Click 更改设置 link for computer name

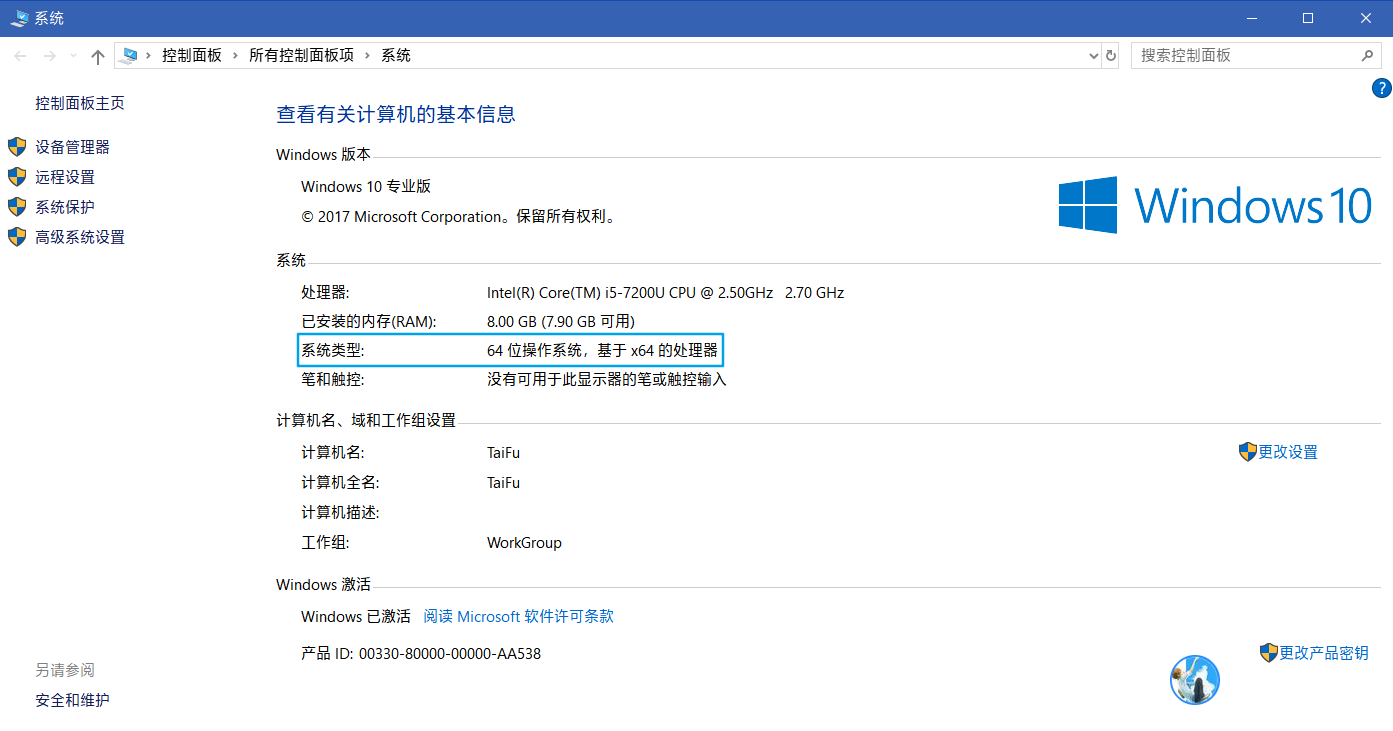click(x=1288, y=452)
